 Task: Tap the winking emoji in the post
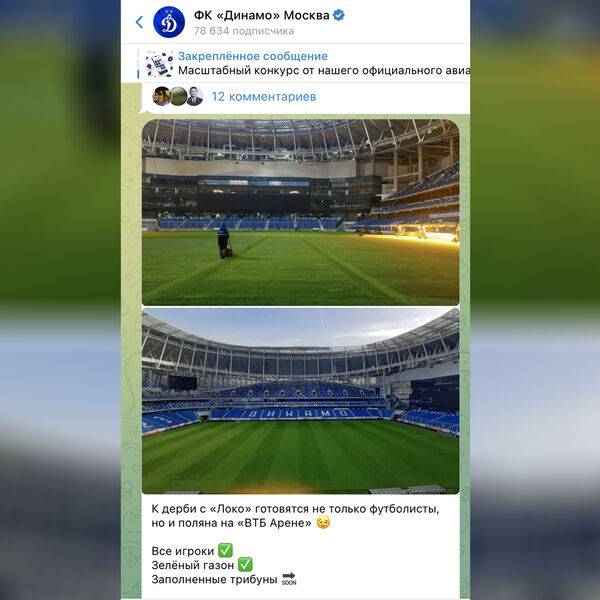[x=323, y=523]
